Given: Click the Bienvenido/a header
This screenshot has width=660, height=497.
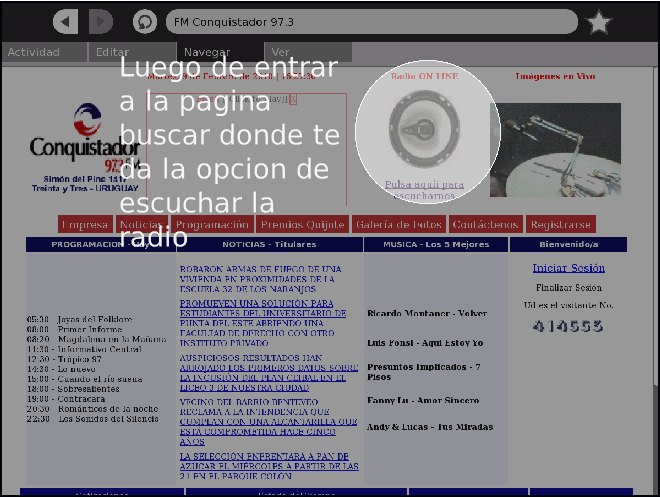Looking at the screenshot, I should [569, 245].
